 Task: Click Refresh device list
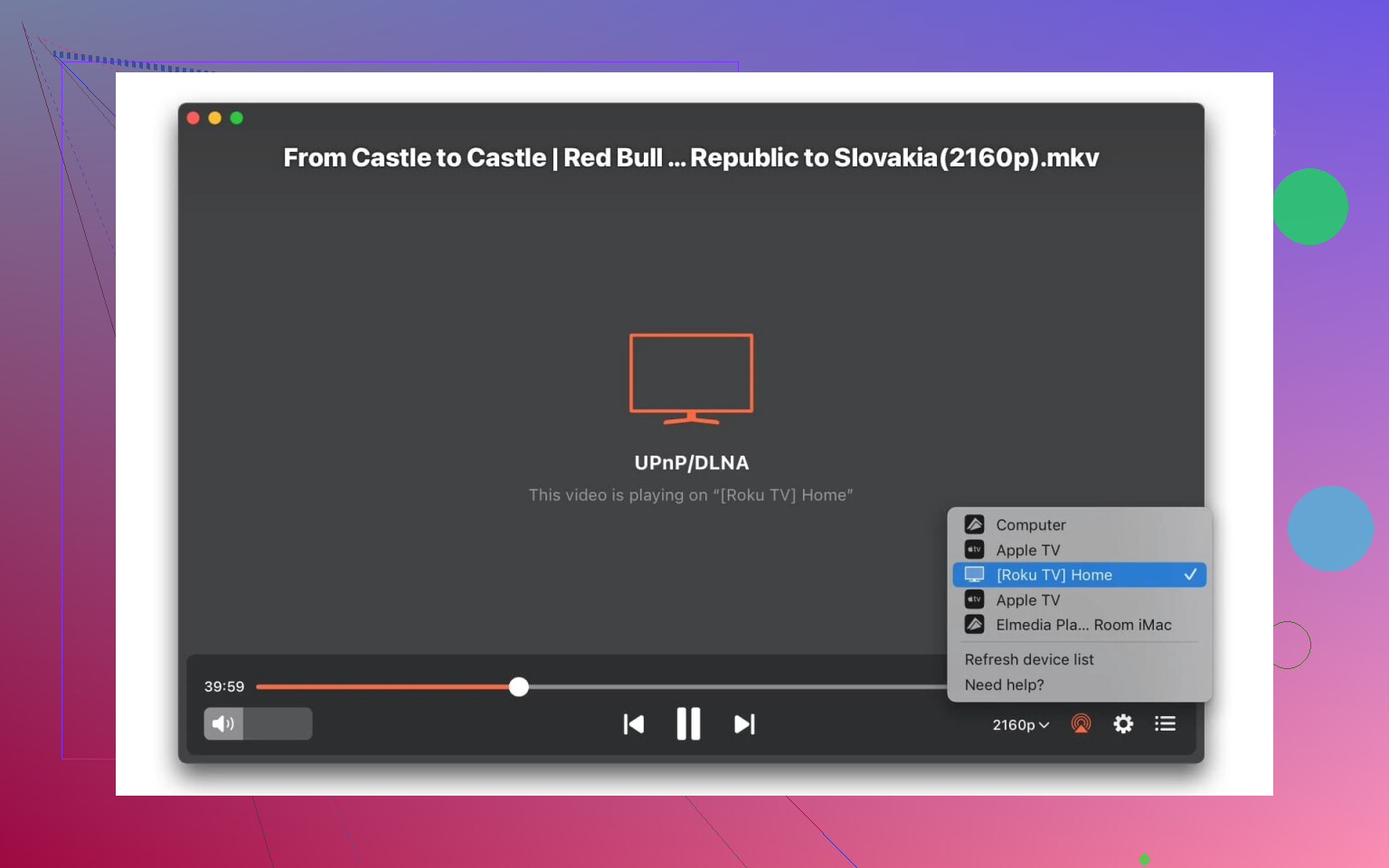click(x=1029, y=659)
